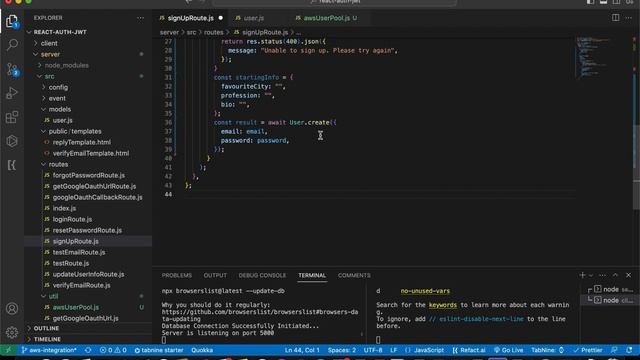This screenshot has width=640, height=360.
Task: Open the new terminal profile dropdown arrow
Action: pyautogui.click(x=591, y=276)
